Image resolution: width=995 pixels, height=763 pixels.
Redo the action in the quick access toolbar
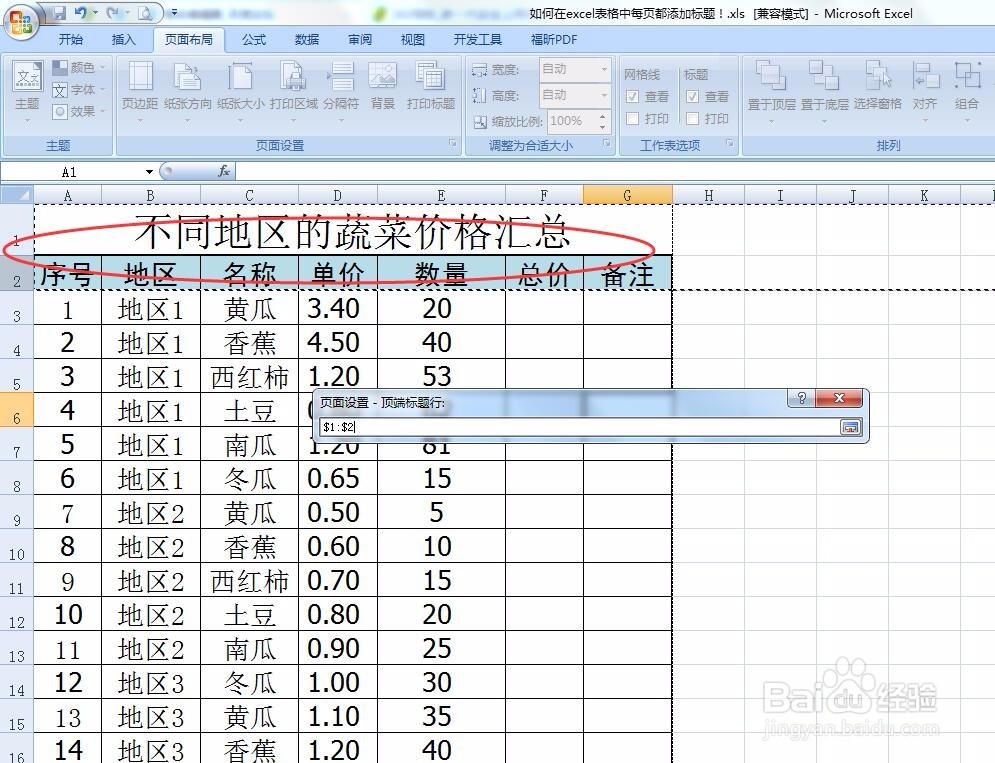tap(112, 12)
